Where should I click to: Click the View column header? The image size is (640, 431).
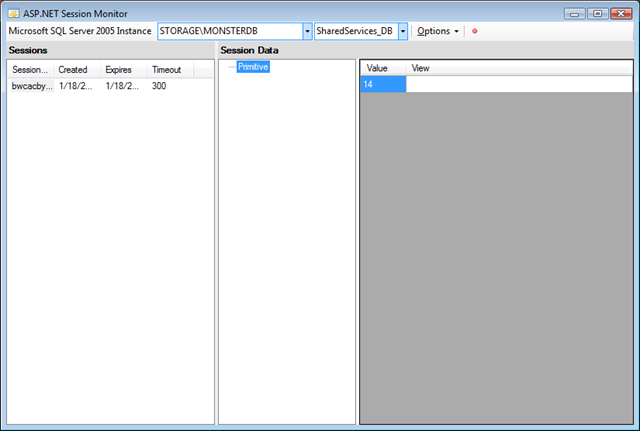519,68
